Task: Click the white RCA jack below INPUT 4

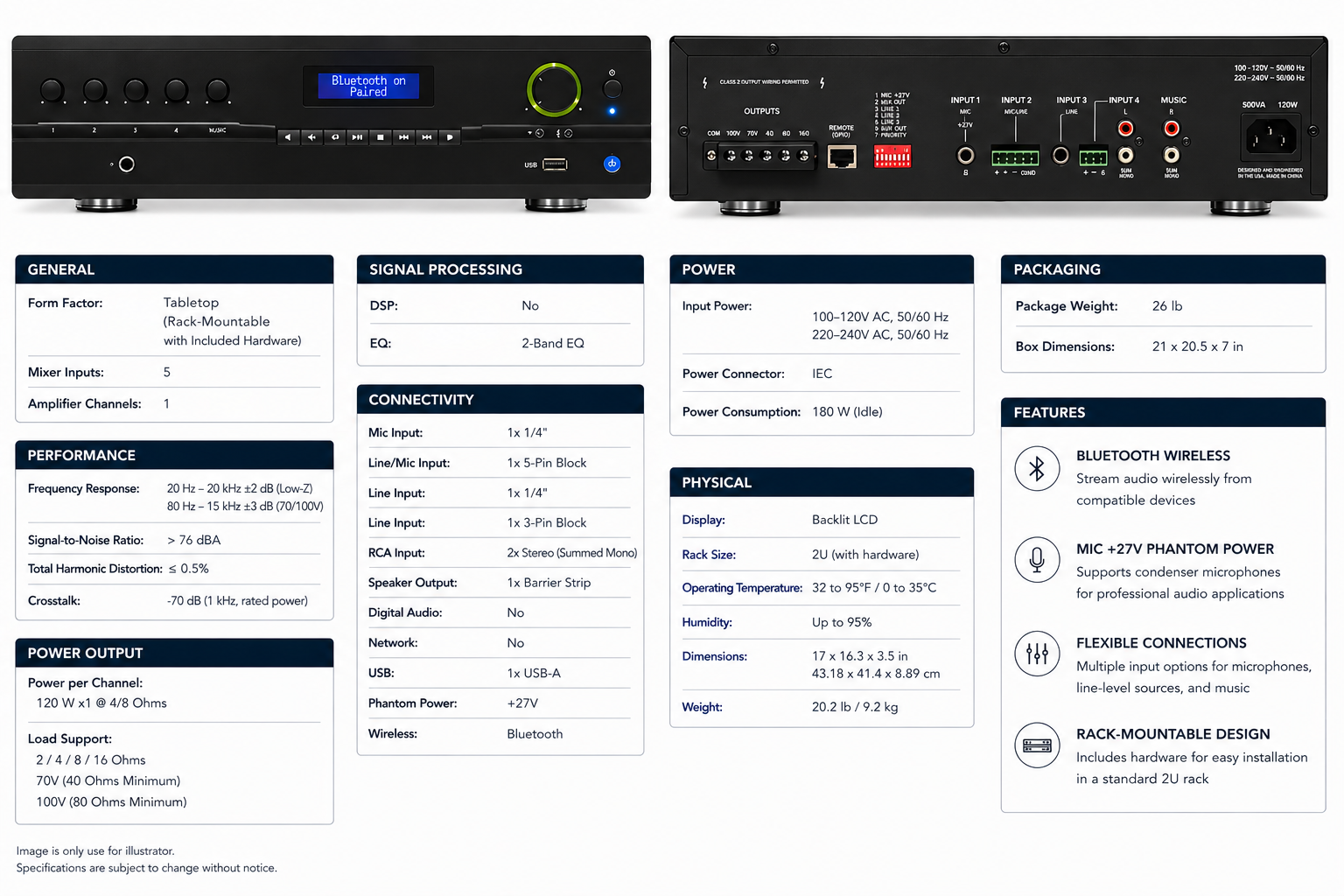Action: coord(1126,156)
